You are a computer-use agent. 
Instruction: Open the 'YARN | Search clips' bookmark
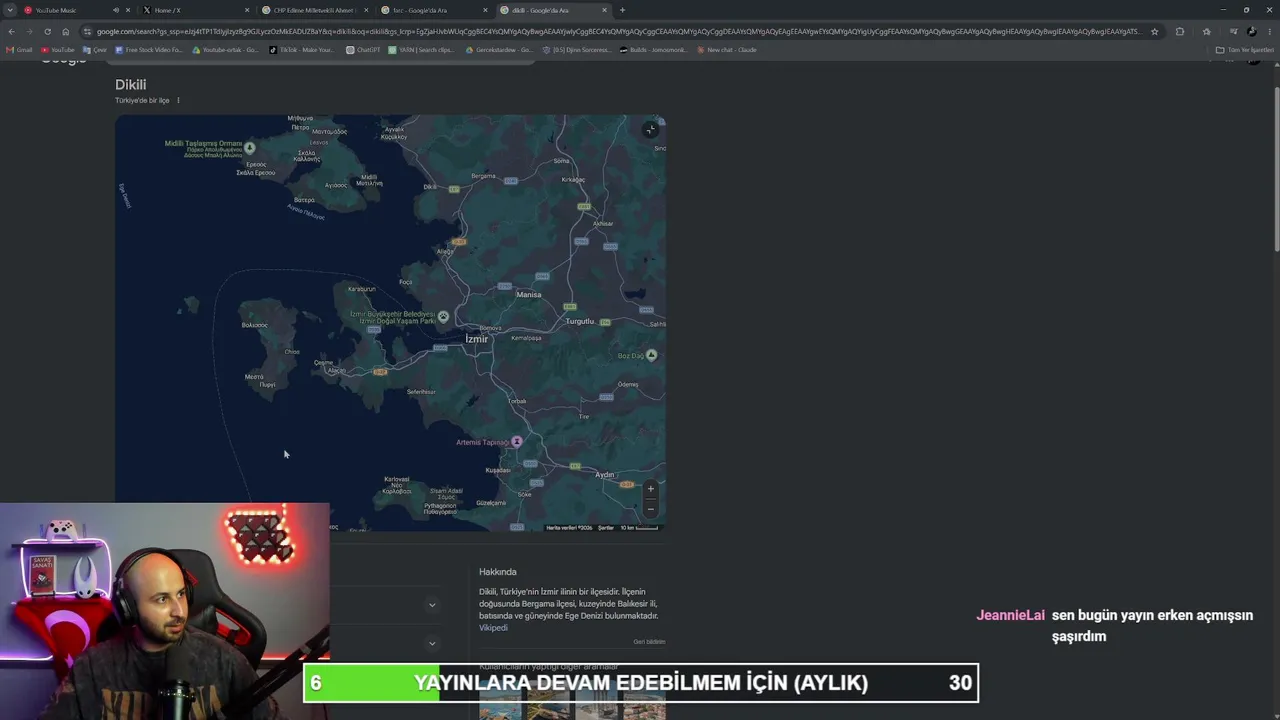pos(421,50)
